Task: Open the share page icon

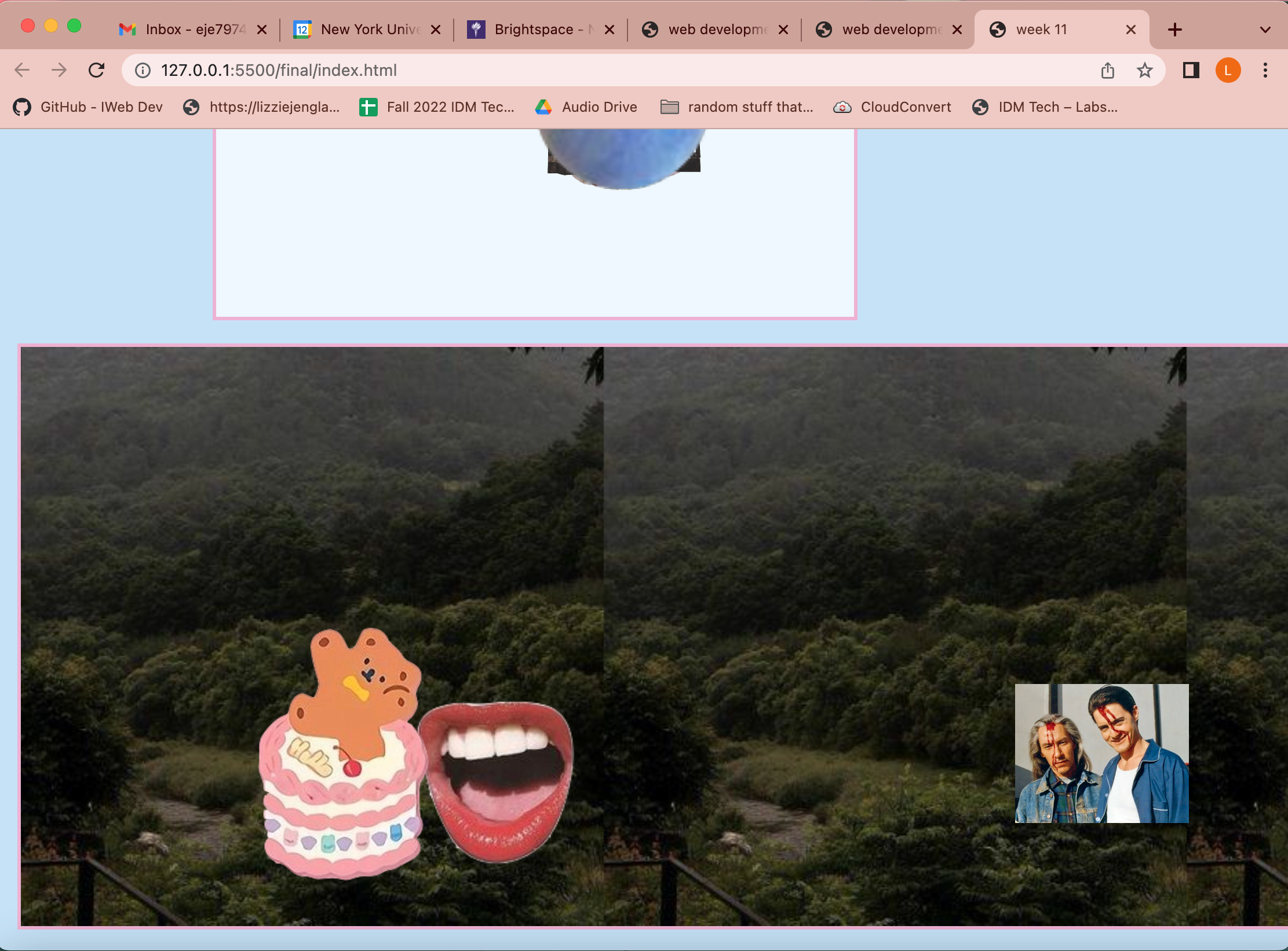Action: click(x=1107, y=71)
